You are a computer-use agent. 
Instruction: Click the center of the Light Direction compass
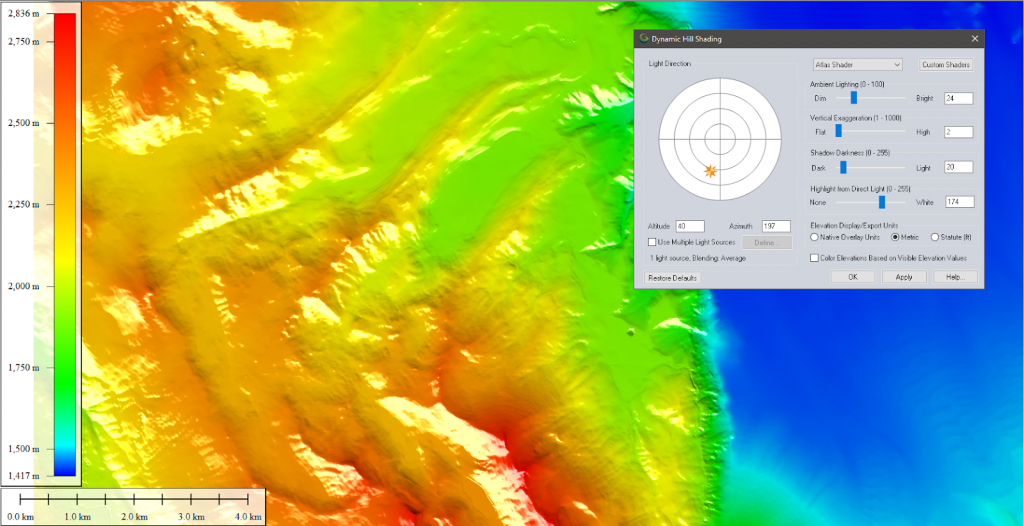click(x=720, y=139)
